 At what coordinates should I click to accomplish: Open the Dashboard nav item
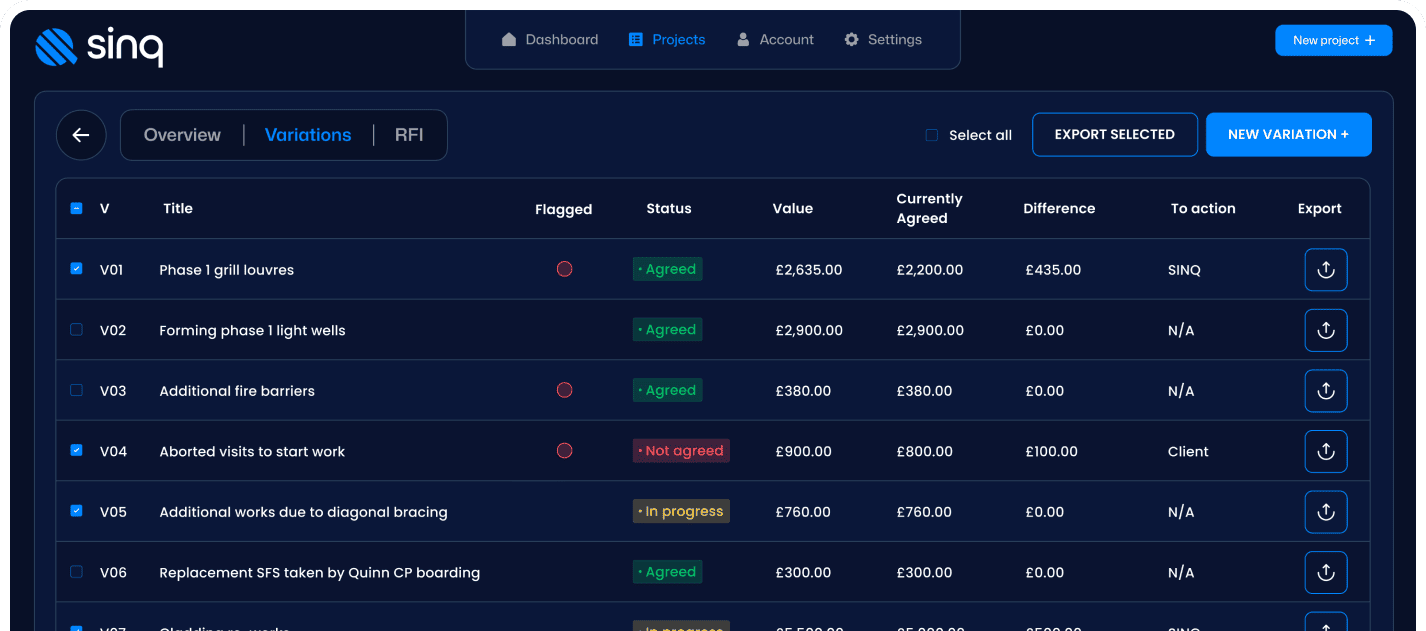click(x=550, y=40)
